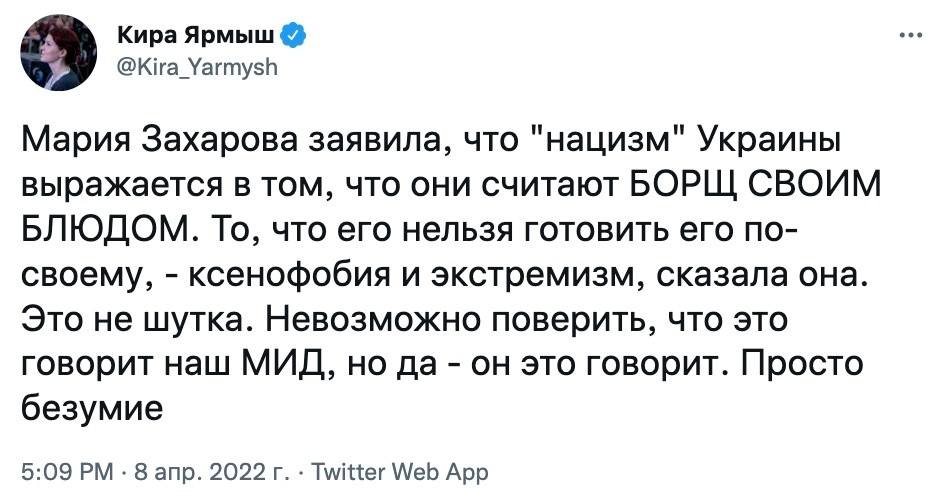Click the 5:09 PM timestamp

click(x=62, y=470)
